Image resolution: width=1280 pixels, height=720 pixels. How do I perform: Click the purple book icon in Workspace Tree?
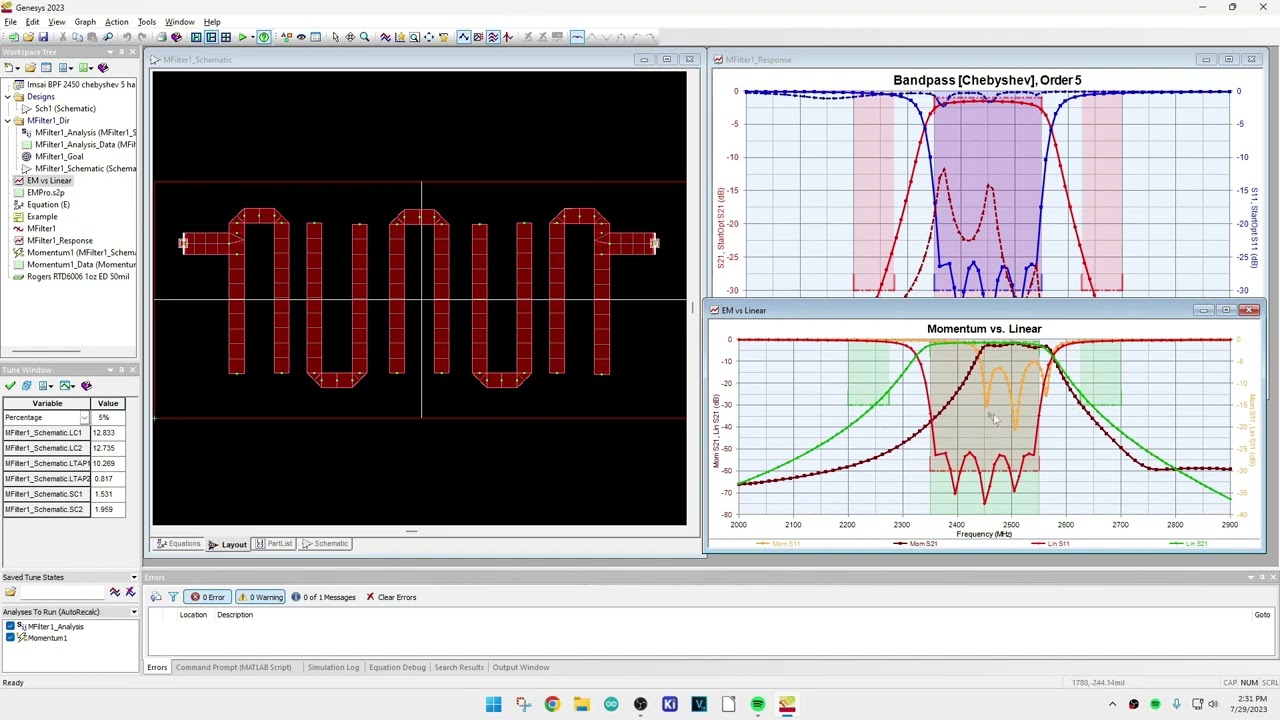tap(102, 67)
